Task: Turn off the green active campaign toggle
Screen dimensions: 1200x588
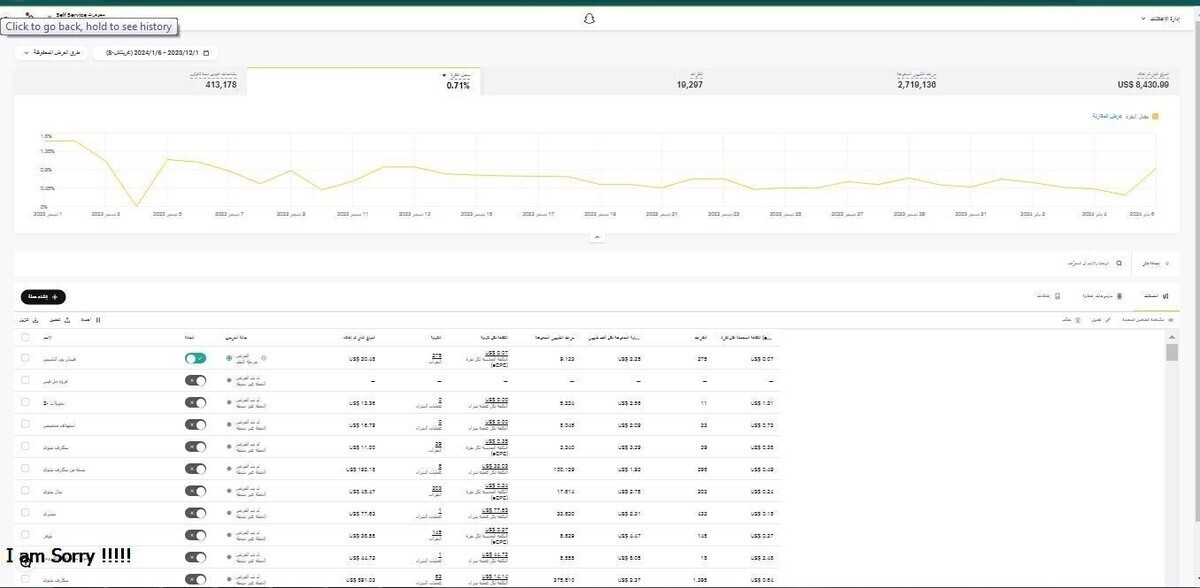Action: point(195,358)
